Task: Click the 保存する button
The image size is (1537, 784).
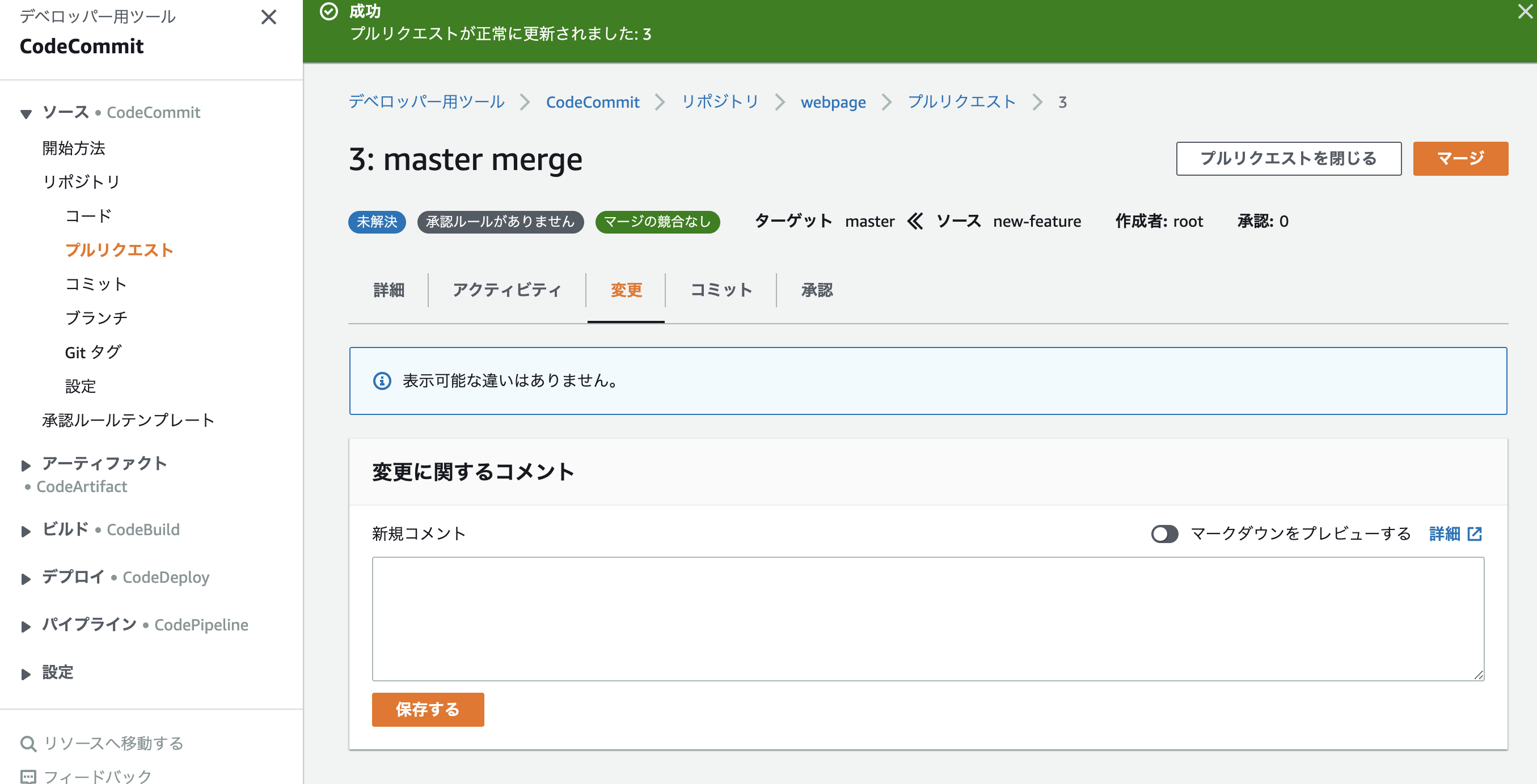Action: click(x=428, y=710)
